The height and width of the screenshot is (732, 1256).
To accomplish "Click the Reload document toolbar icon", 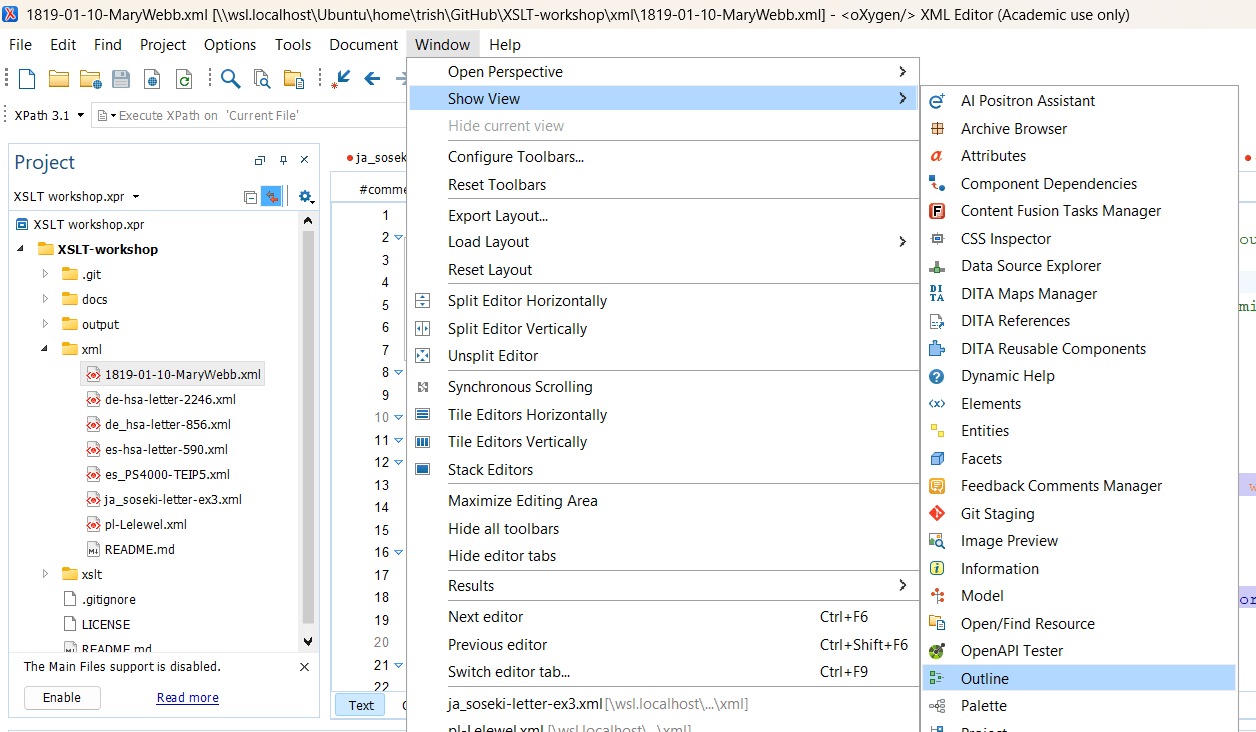I will (183, 79).
